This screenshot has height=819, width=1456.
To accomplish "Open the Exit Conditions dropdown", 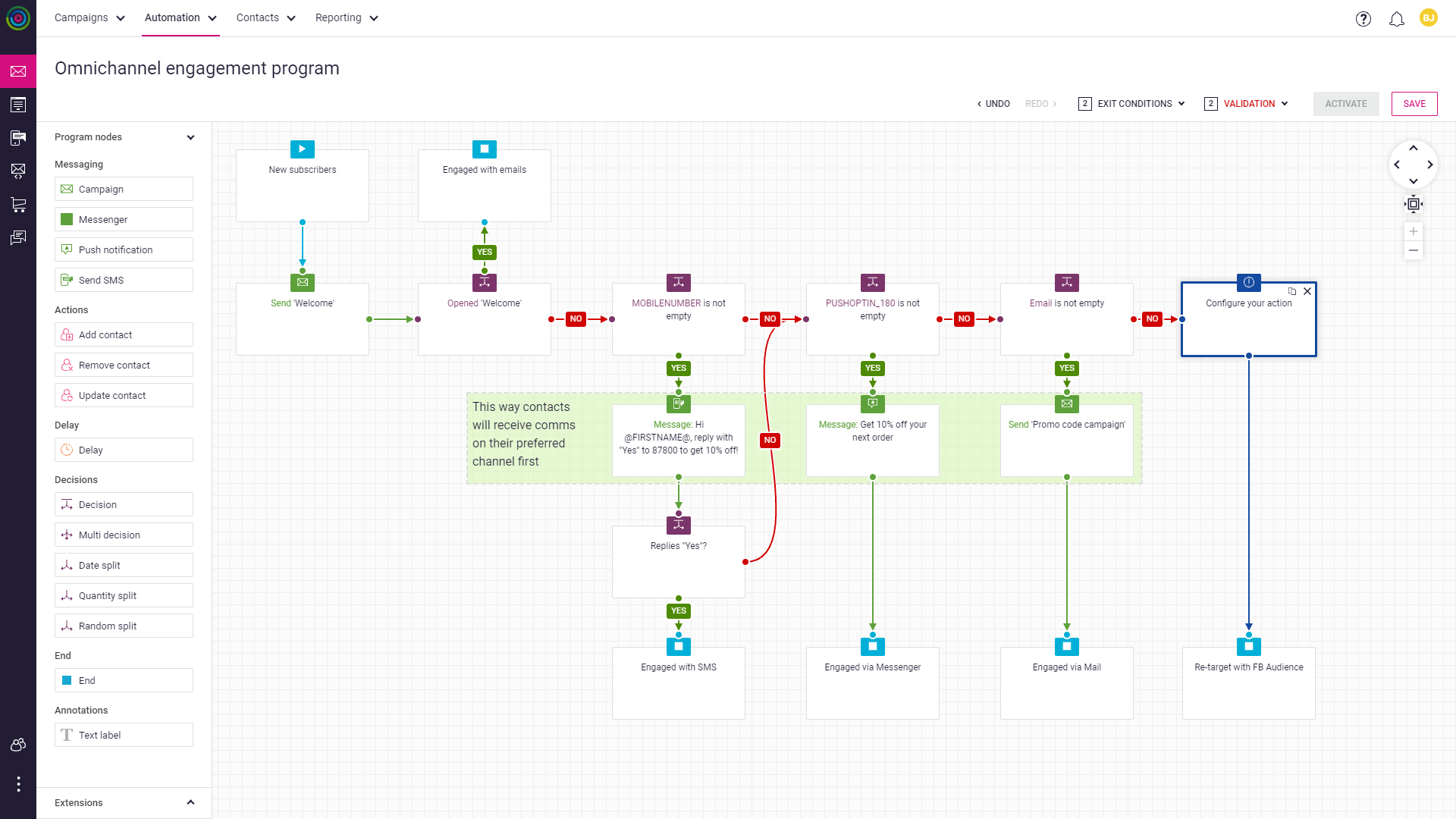I will [x=1133, y=104].
